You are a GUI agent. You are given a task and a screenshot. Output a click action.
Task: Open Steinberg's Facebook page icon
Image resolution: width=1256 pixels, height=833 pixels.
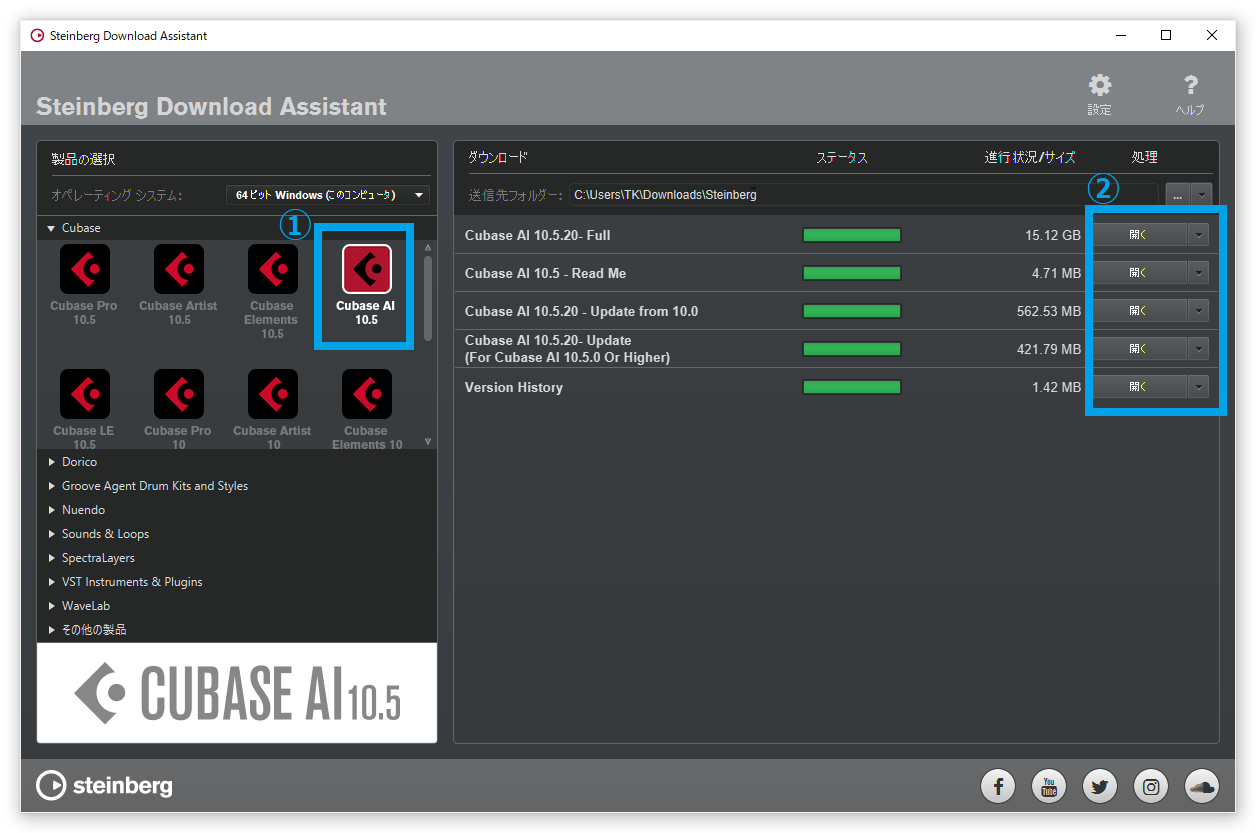[998, 786]
